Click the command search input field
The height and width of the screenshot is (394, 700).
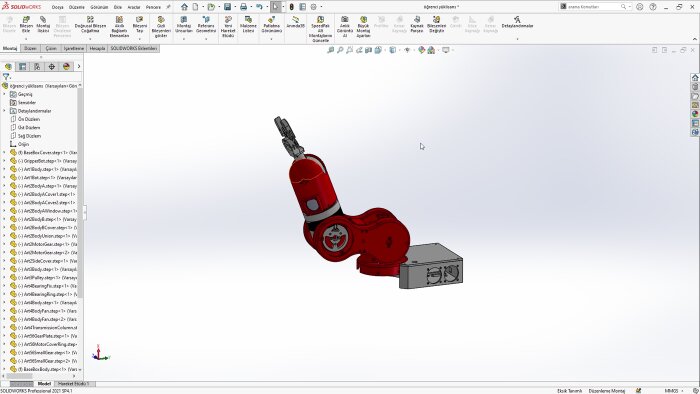pos(594,7)
